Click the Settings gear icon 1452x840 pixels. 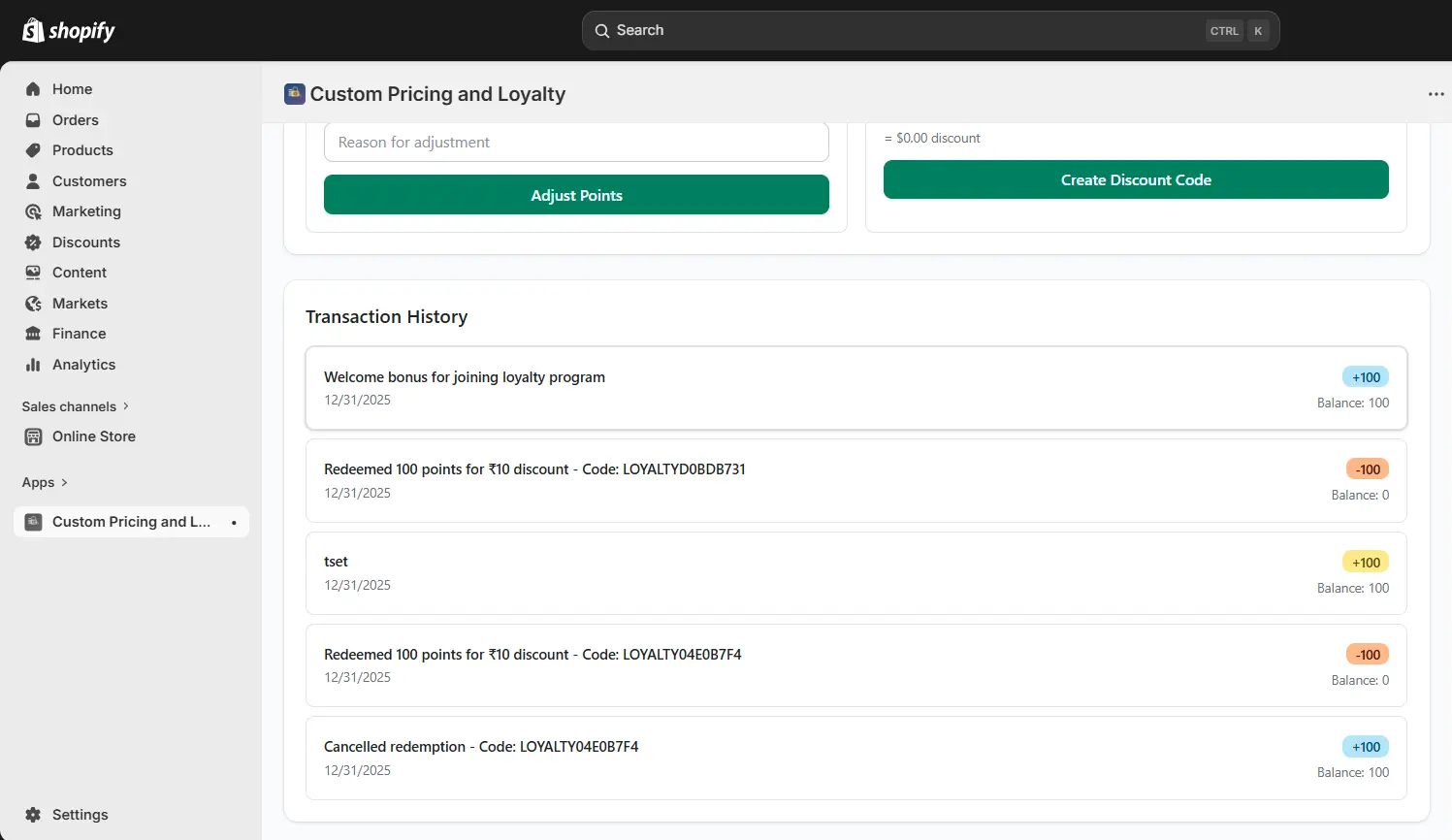point(34,815)
